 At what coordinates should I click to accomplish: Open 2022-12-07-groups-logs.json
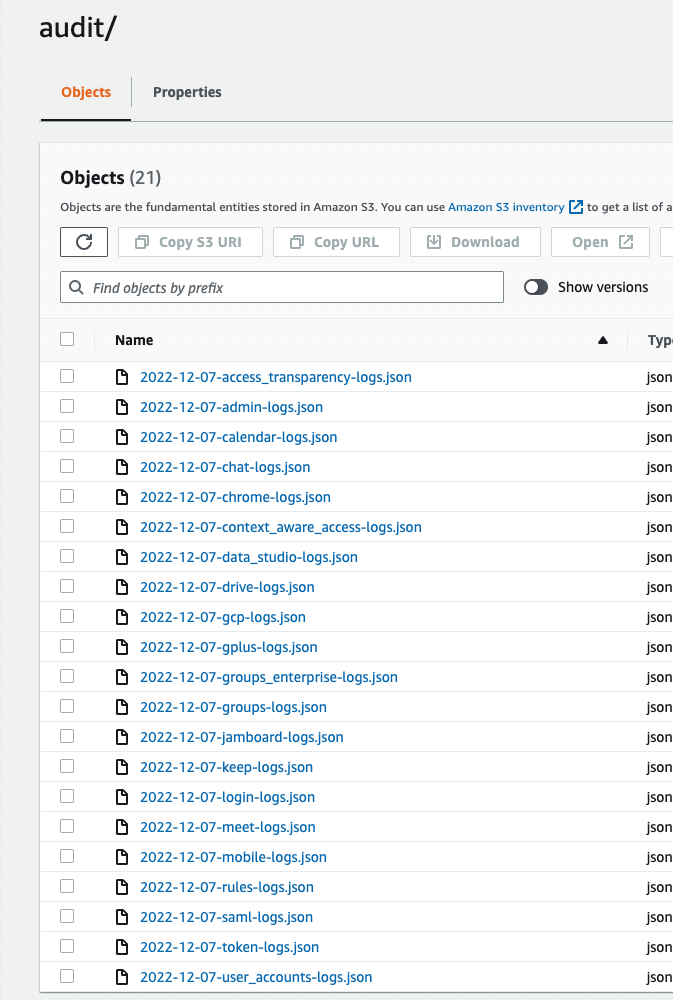[x=233, y=707]
